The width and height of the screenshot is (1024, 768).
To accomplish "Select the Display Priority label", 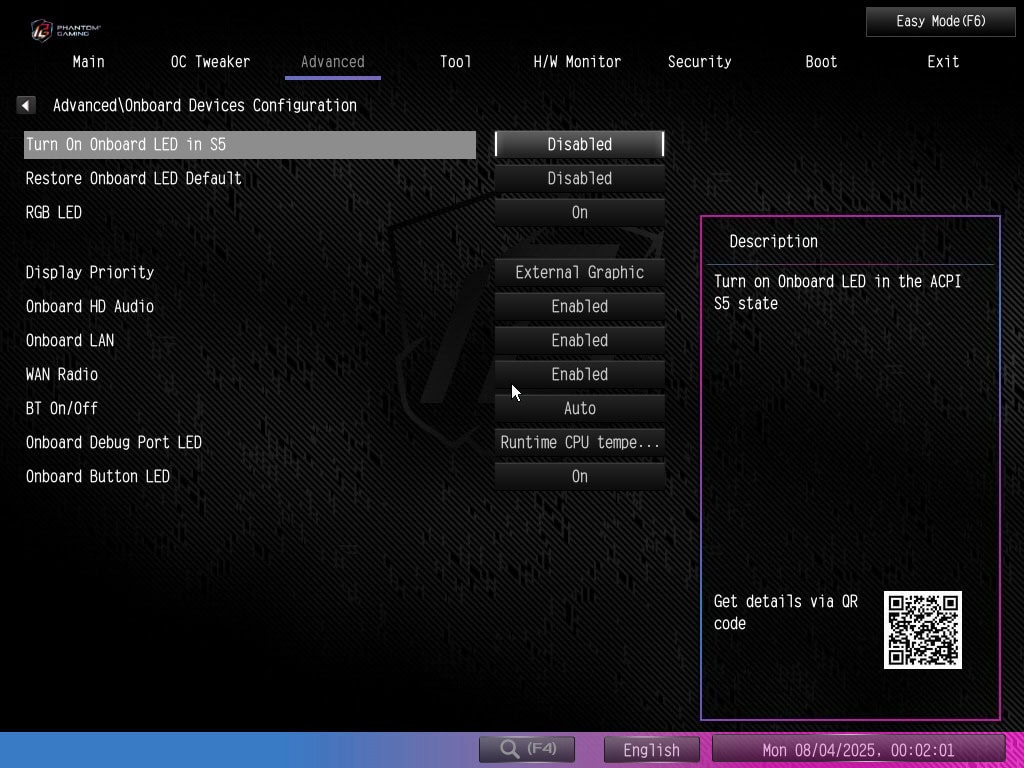I will point(89,272).
